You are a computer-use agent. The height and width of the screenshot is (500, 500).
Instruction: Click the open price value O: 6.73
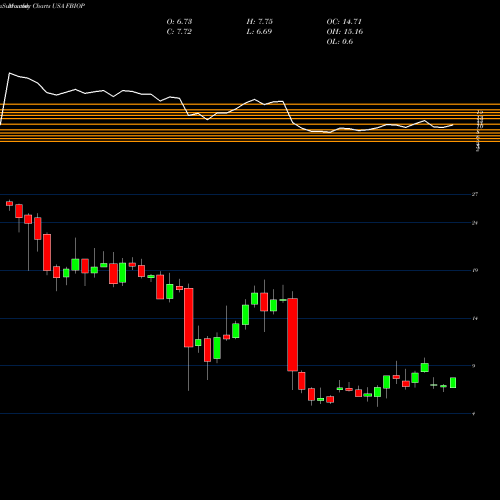[x=179, y=22]
